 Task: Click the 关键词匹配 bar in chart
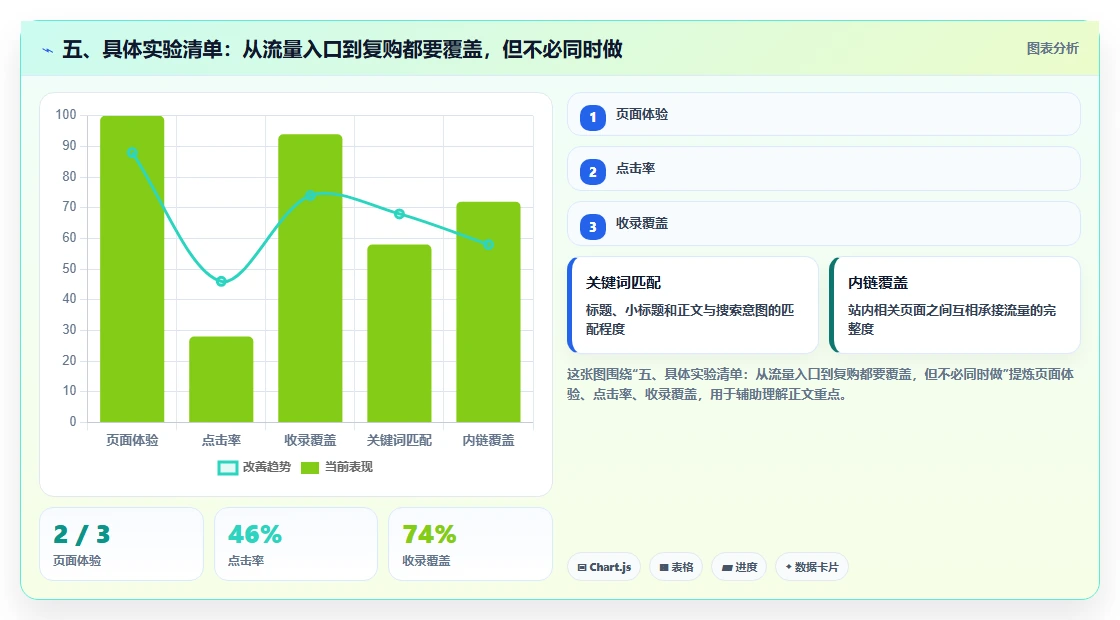pos(399,334)
